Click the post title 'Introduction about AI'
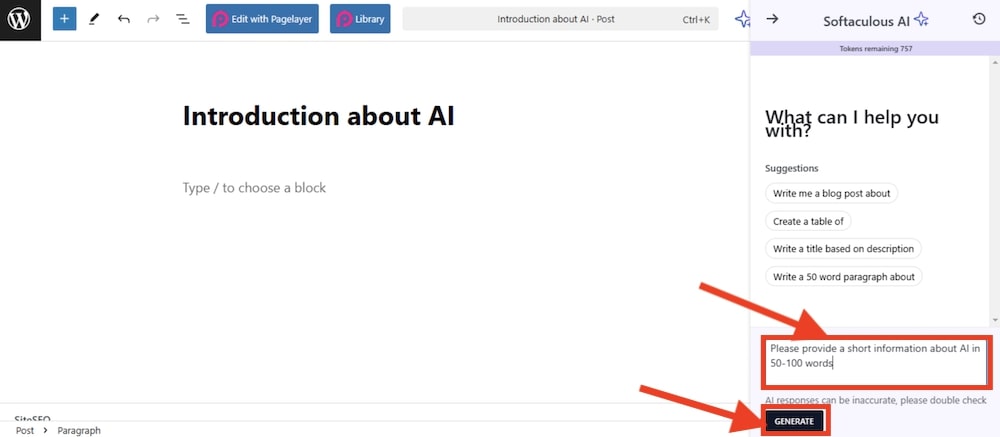 (318, 116)
